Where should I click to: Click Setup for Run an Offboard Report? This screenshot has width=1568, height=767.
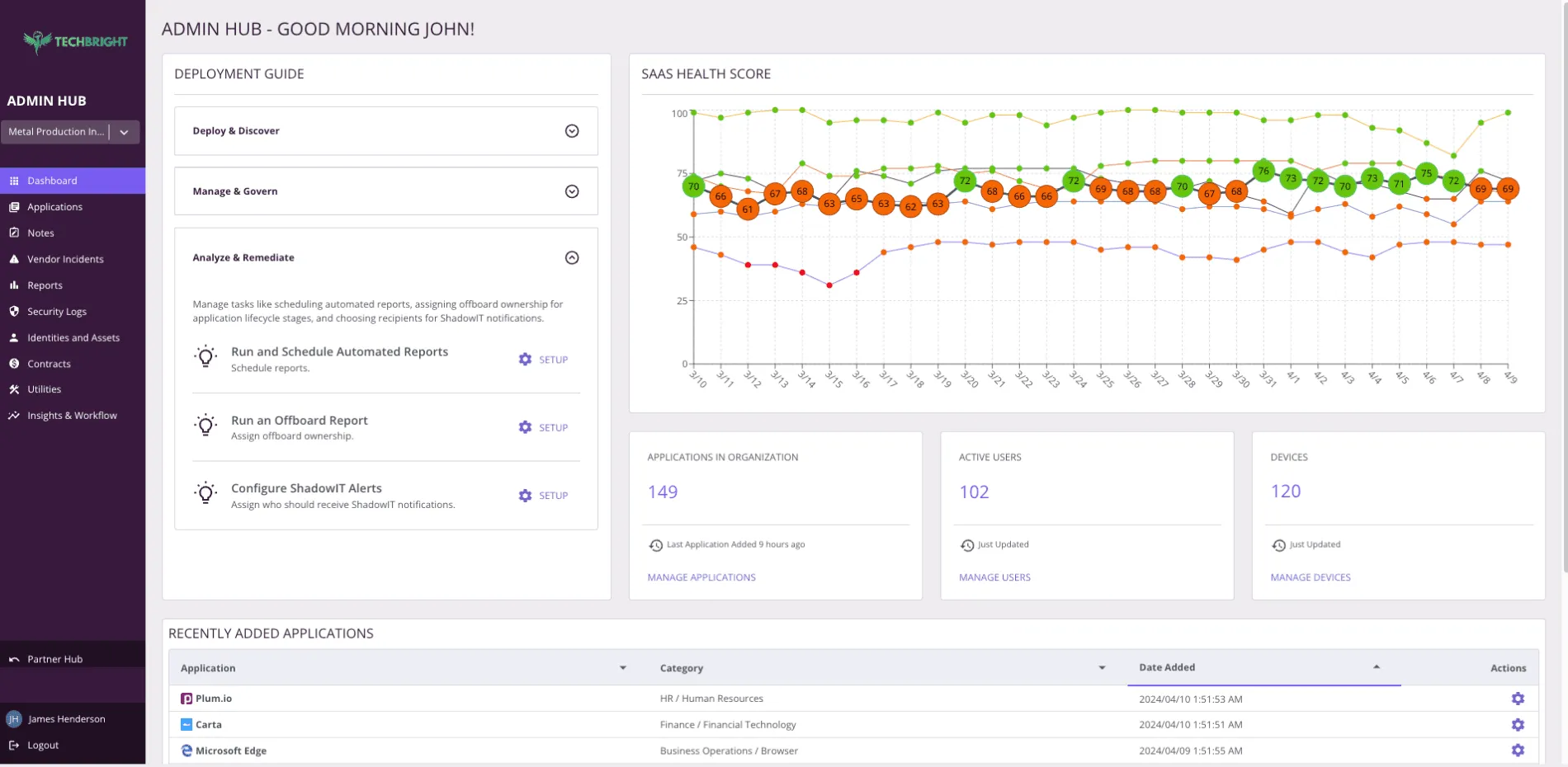pyautogui.click(x=543, y=427)
